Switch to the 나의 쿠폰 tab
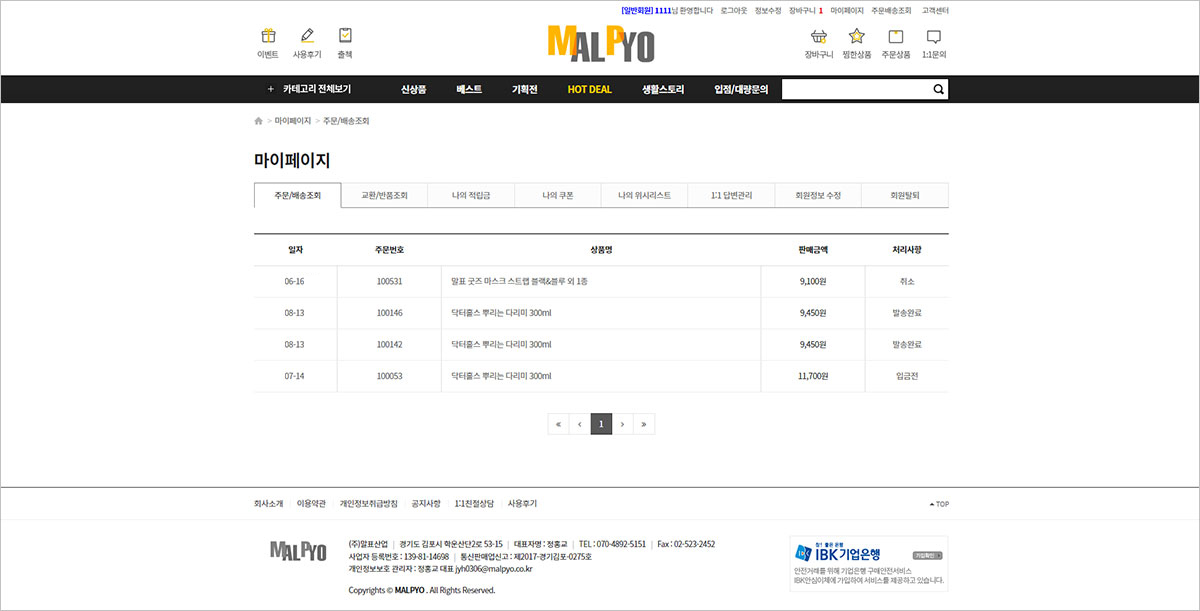The height and width of the screenshot is (611, 1200). [558, 195]
